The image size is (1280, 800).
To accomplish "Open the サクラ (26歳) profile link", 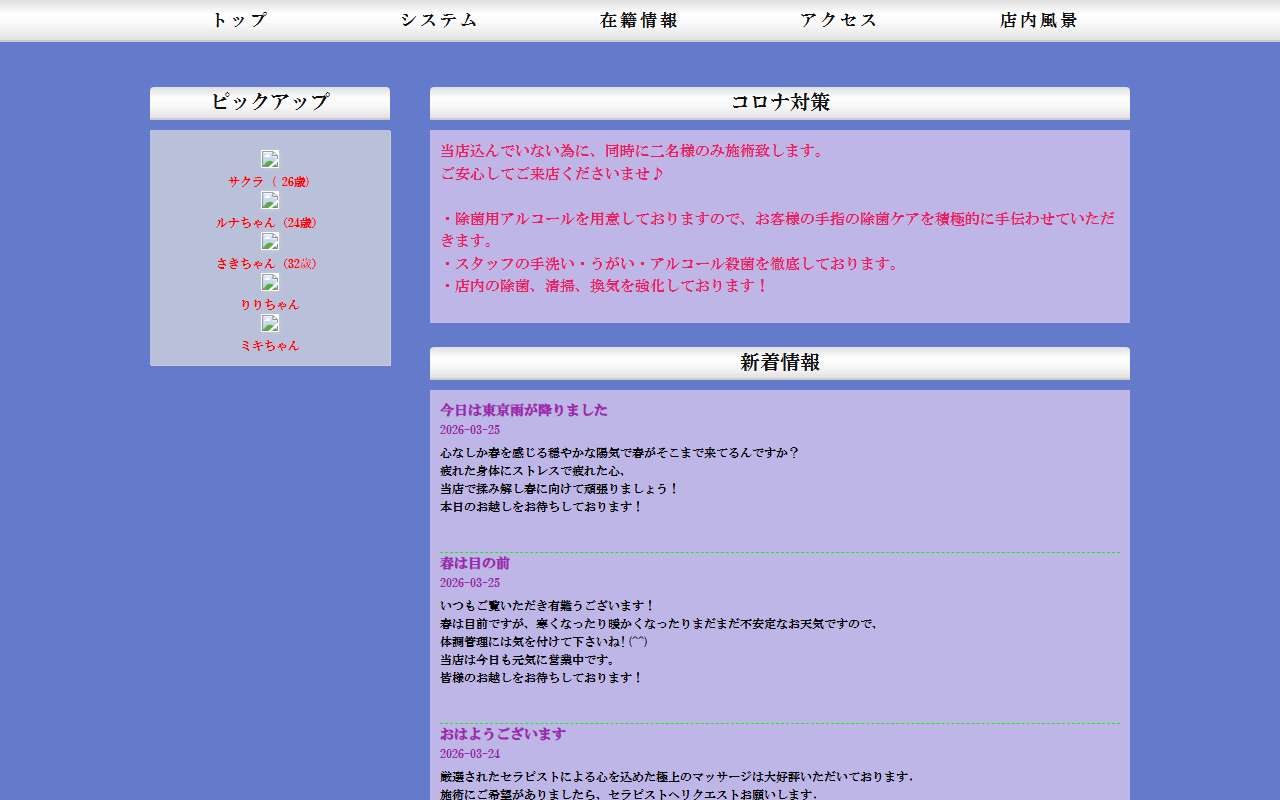I will pyautogui.click(x=270, y=182).
